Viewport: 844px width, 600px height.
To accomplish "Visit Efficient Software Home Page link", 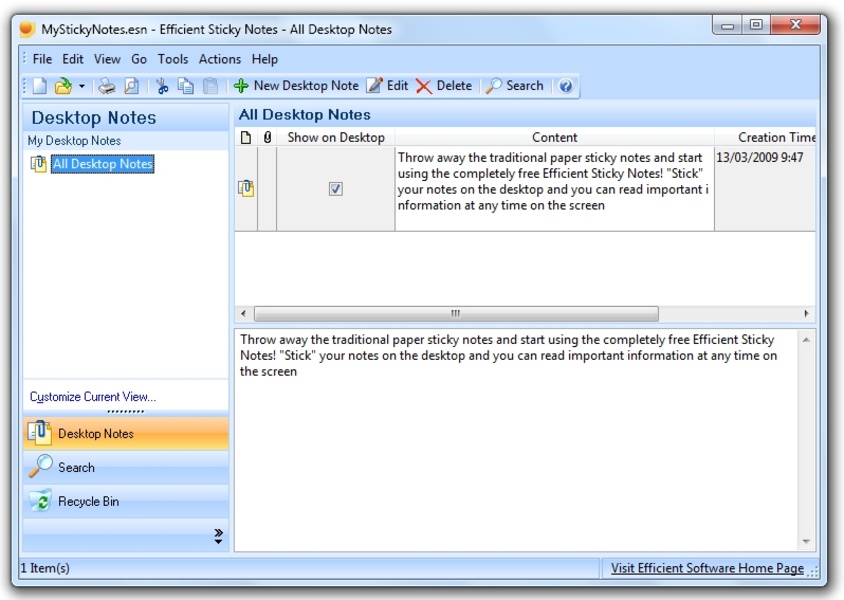I will [707, 568].
